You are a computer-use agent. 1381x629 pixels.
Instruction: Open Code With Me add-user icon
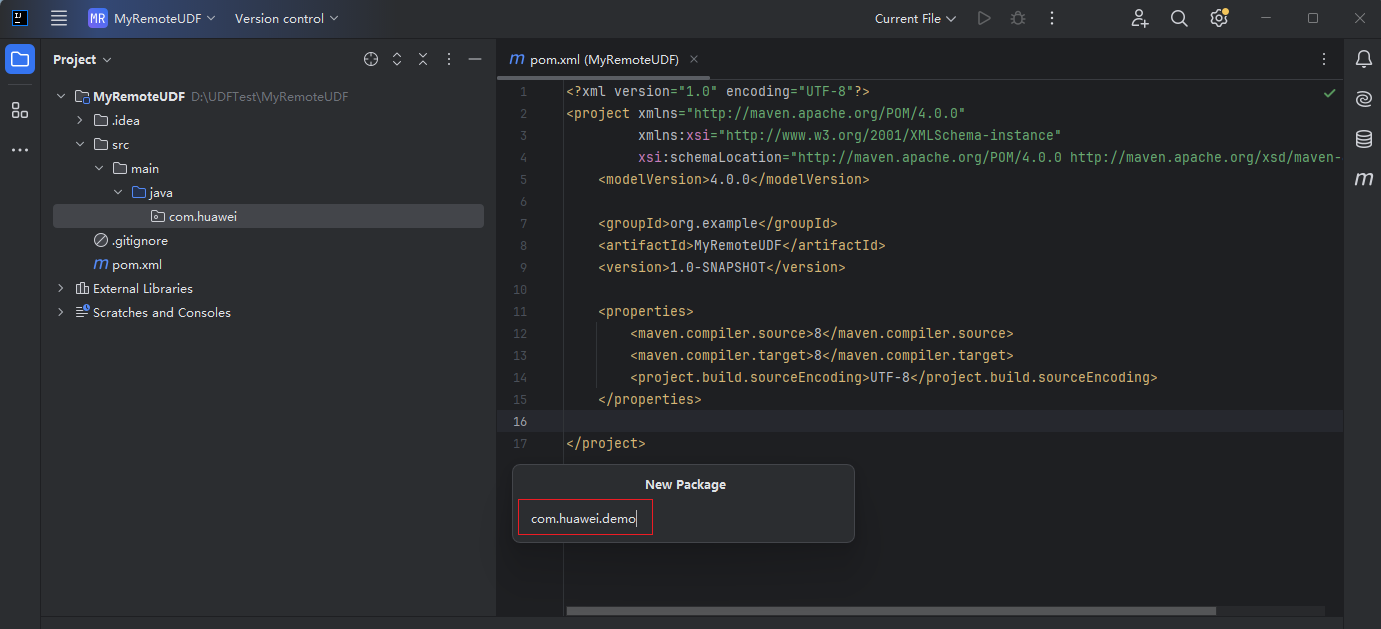click(x=1140, y=18)
